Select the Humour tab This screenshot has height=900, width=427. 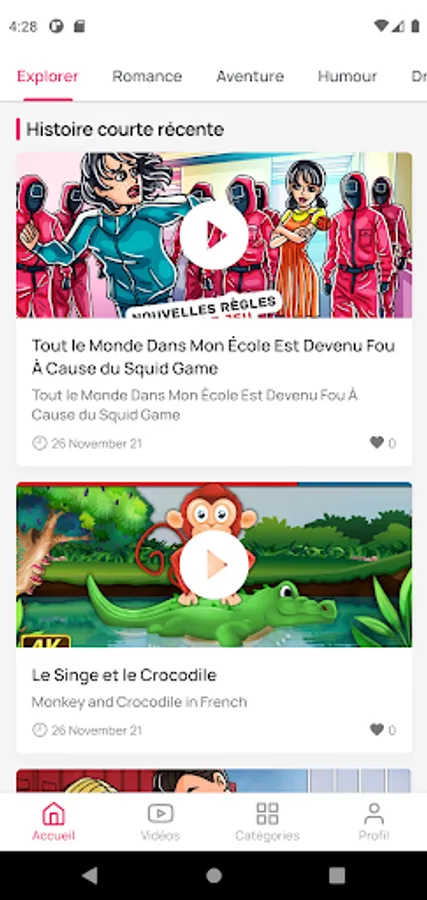click(x=347, y=76)
